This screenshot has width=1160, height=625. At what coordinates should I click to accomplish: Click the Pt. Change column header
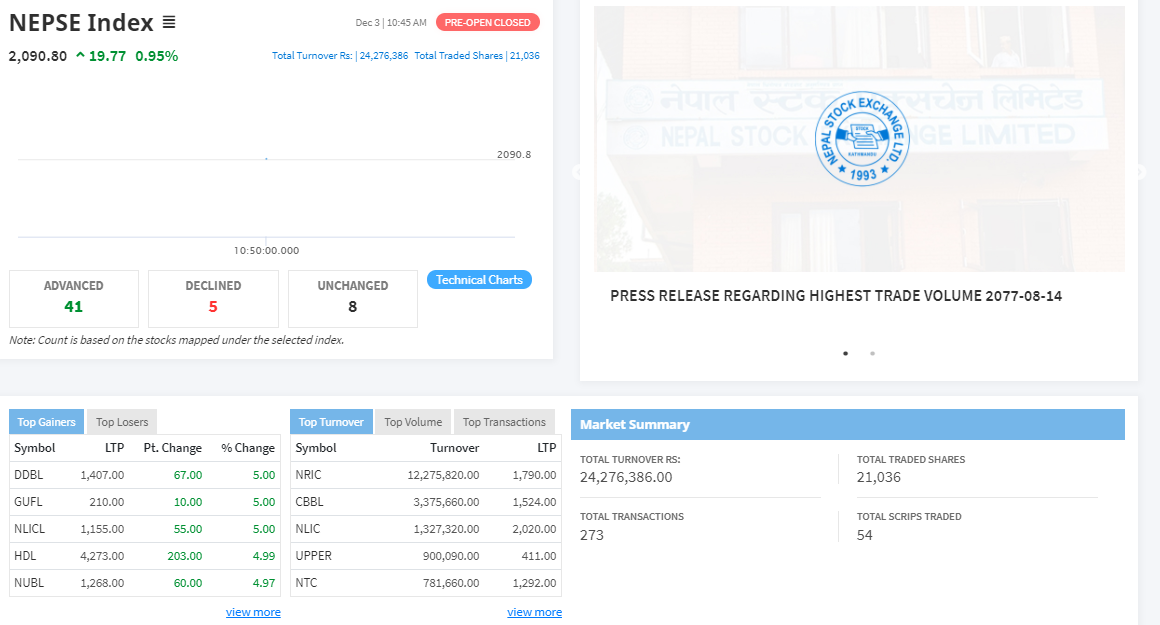coord(172,447)
